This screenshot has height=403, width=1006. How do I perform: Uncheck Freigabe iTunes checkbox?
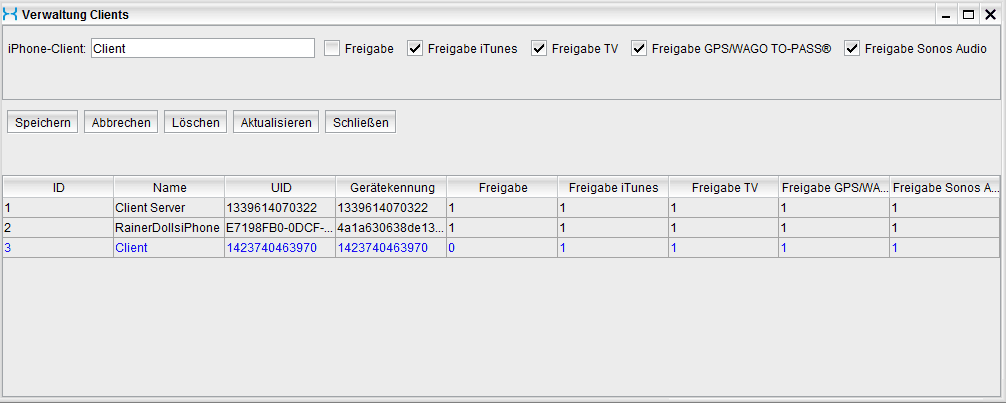coord(416,48)
